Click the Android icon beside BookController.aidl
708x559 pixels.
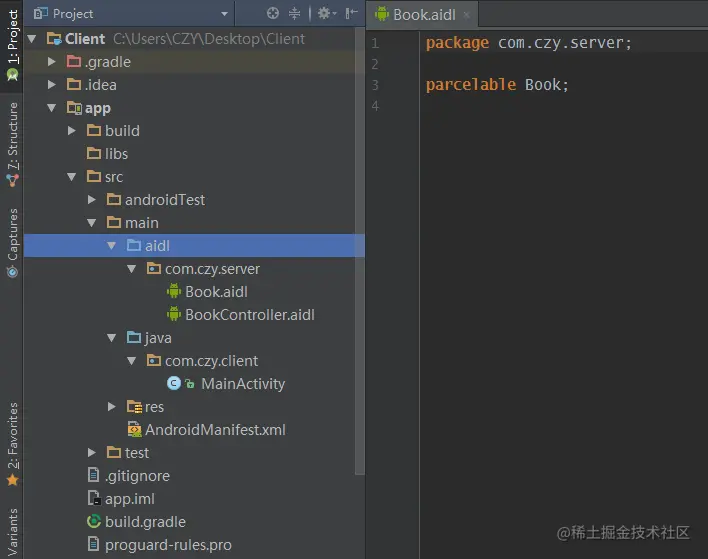pos(174,314)
